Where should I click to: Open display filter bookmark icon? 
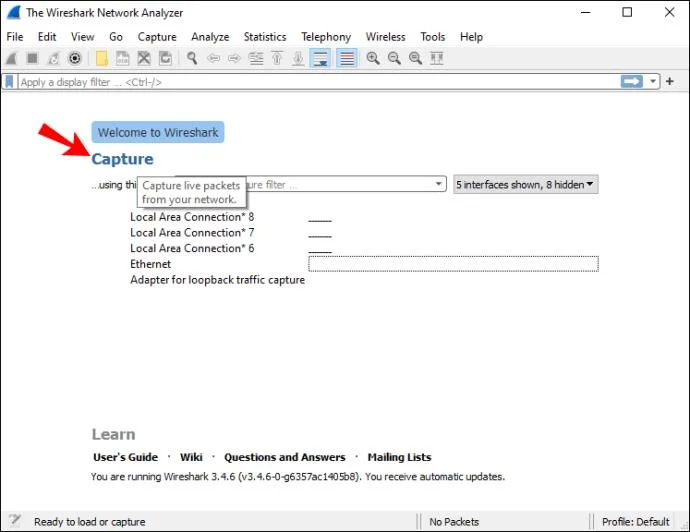coord(9,82)
